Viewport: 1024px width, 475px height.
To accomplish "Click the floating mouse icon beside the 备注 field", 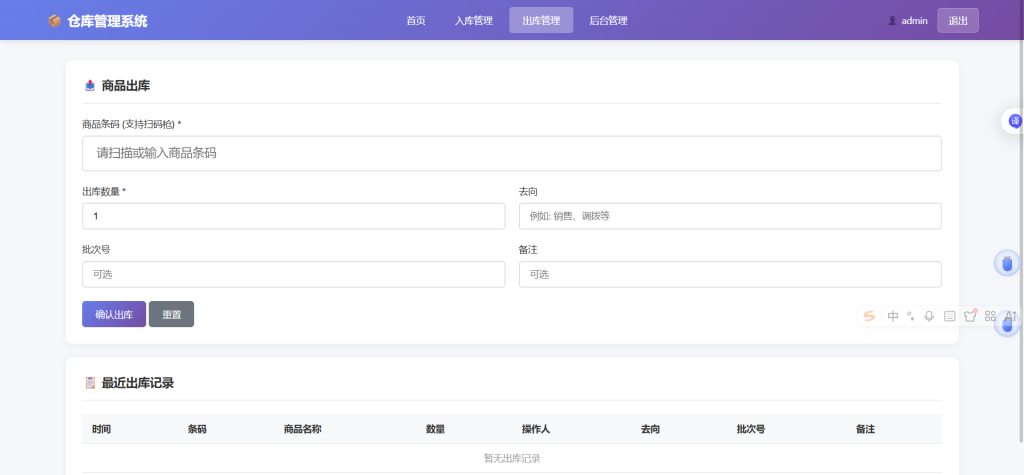I will pyautogui.click(x=1007, y=263).
